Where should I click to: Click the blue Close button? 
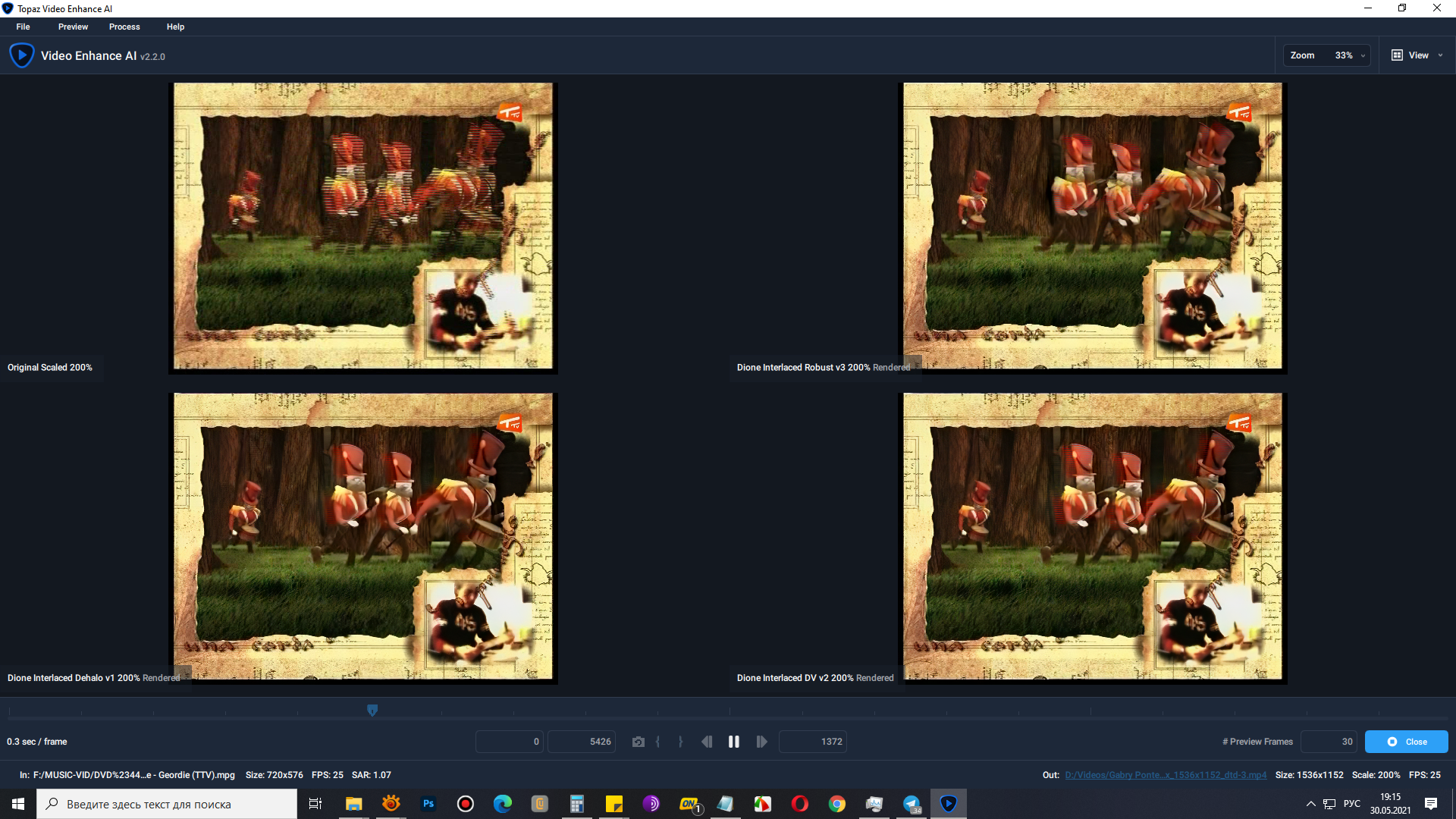coord(1407,742)
